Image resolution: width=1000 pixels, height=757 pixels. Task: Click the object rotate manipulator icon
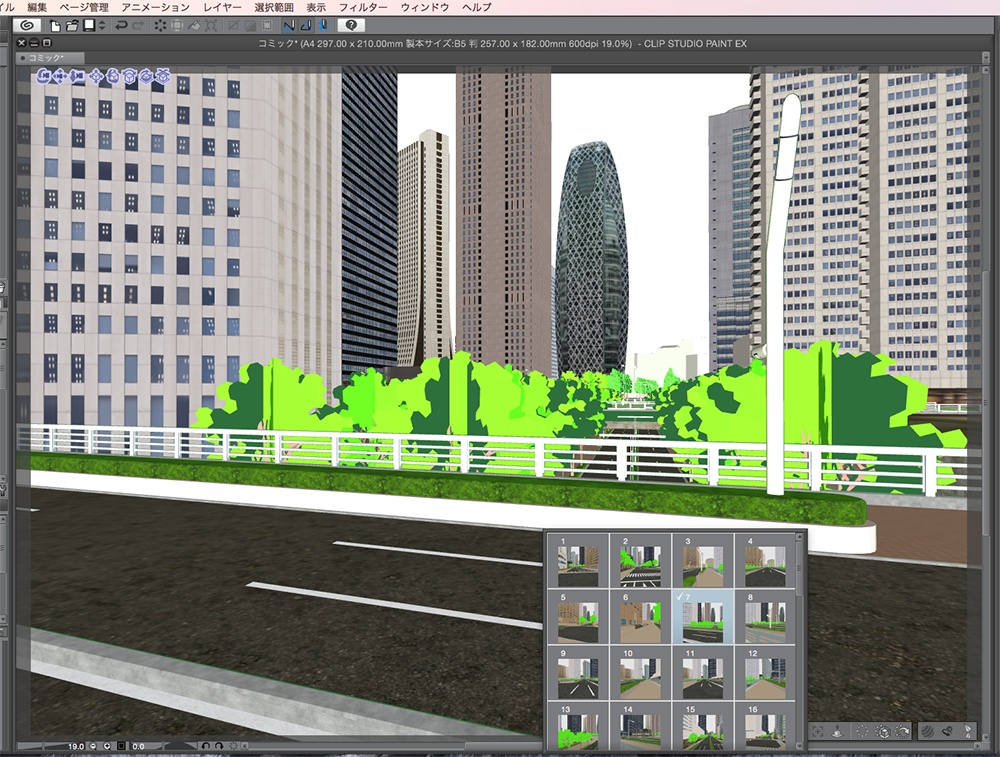112,76
